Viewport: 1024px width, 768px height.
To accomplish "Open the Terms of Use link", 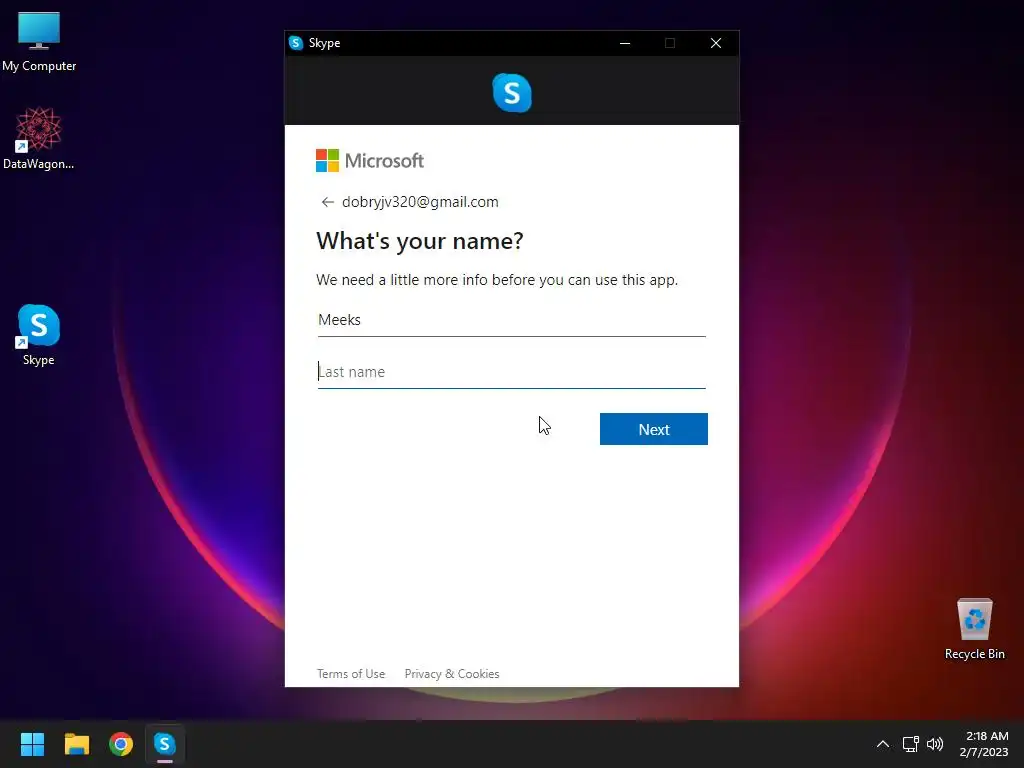I will coord(351,674).
